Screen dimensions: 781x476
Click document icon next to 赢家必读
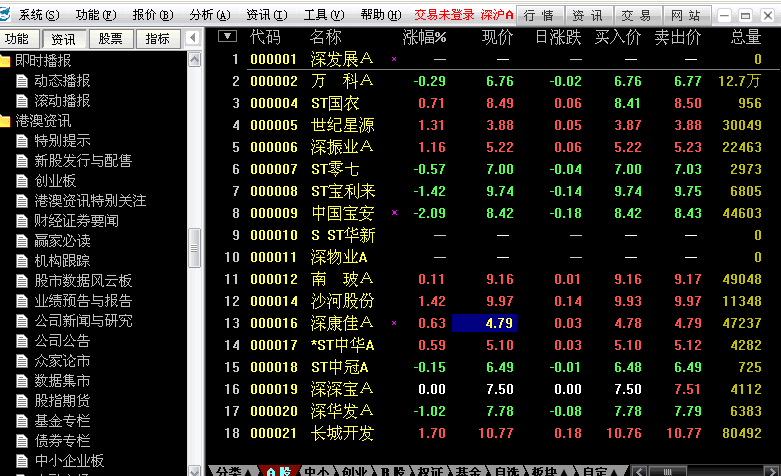[22, 241]
